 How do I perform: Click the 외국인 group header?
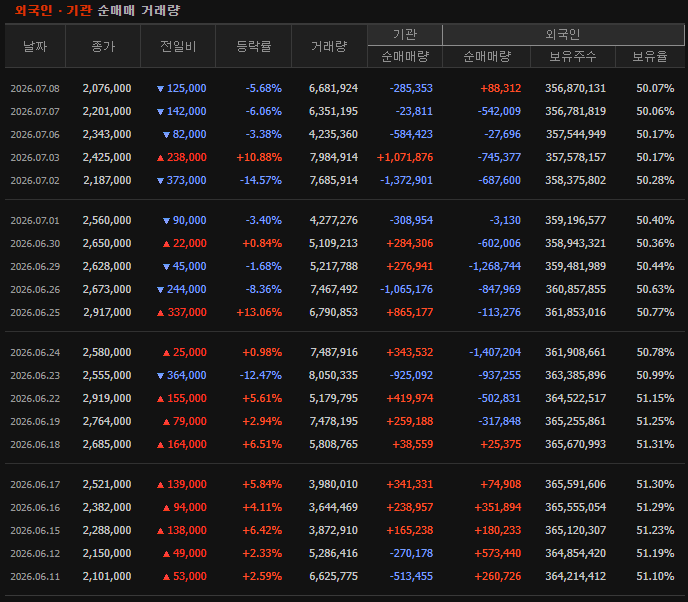pyautogui.click(x=563, y=35)
